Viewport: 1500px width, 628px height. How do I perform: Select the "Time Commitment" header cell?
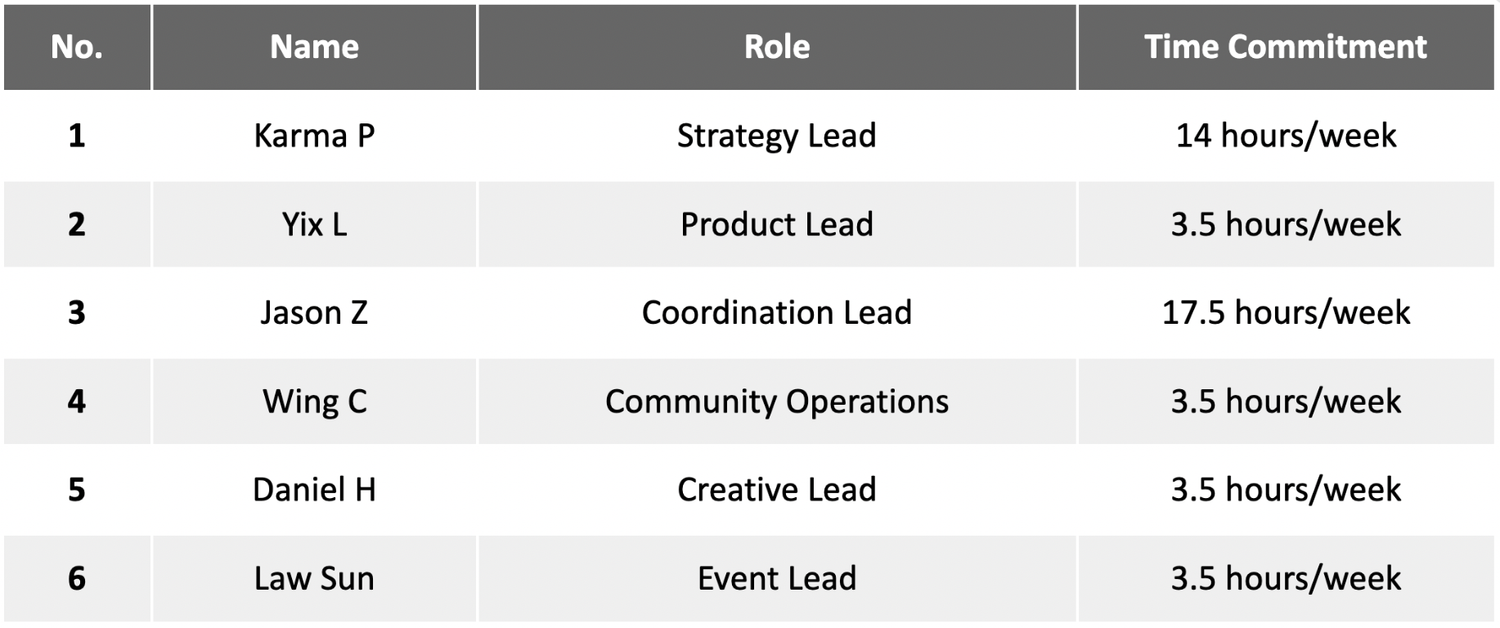(1286, 47)
